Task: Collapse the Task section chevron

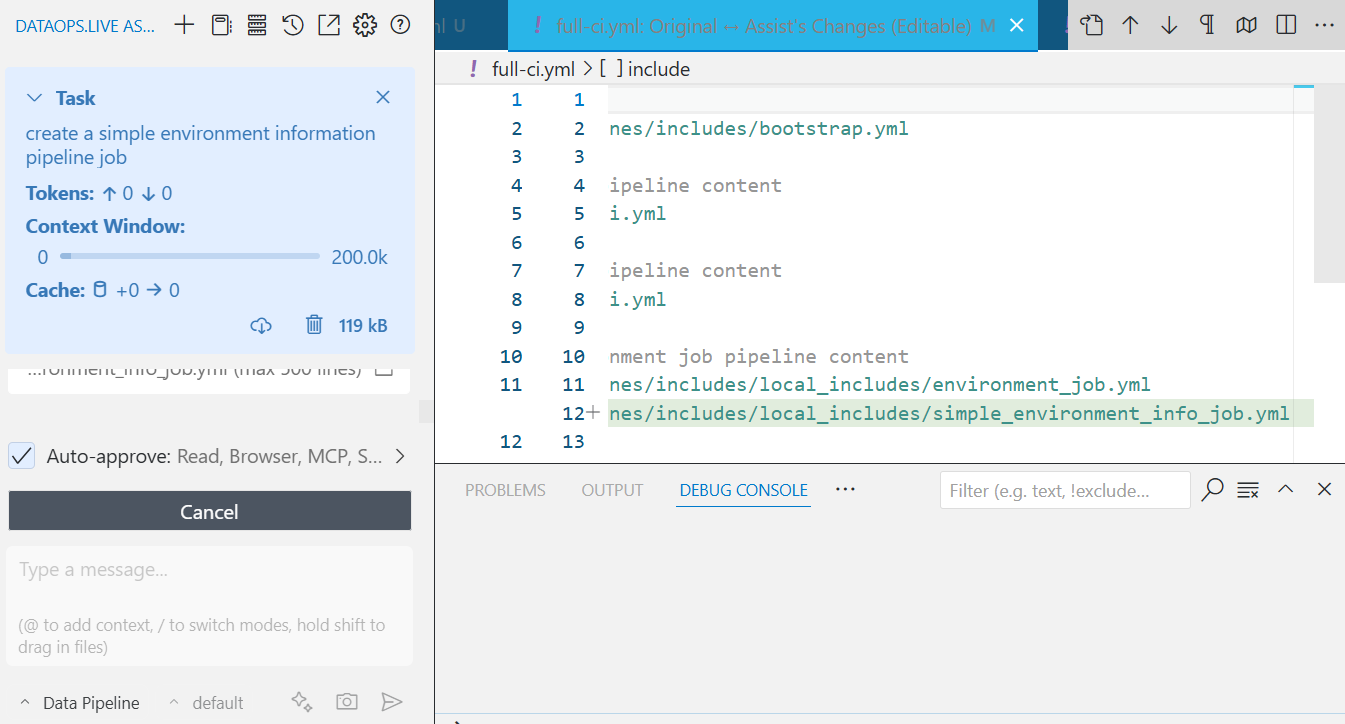Action: [x=35, y=98]
